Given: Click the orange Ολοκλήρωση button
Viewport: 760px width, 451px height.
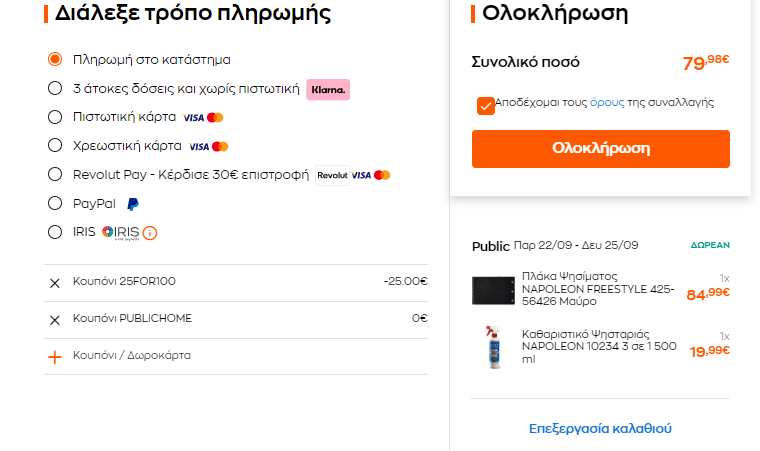Looking at the screenshot, I should 601,149.
